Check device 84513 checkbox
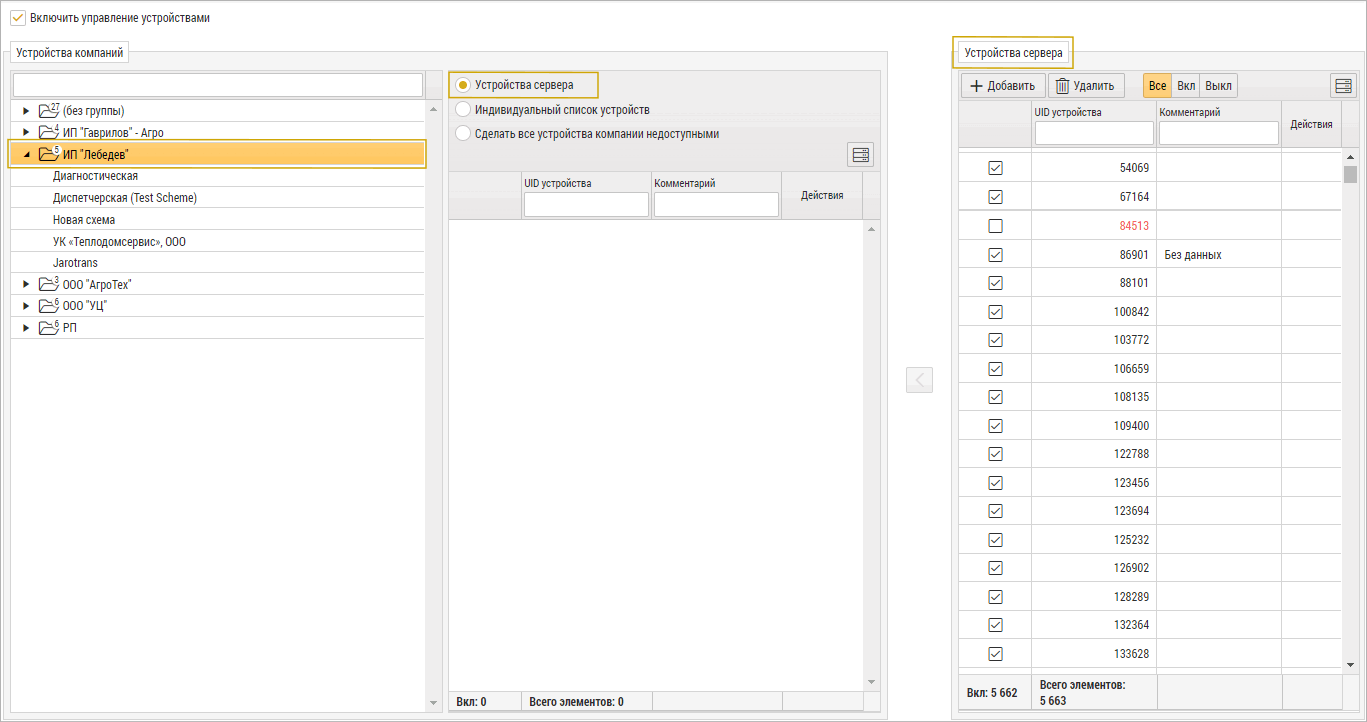This screenshot has height=722, width=1367. (995, 226)
